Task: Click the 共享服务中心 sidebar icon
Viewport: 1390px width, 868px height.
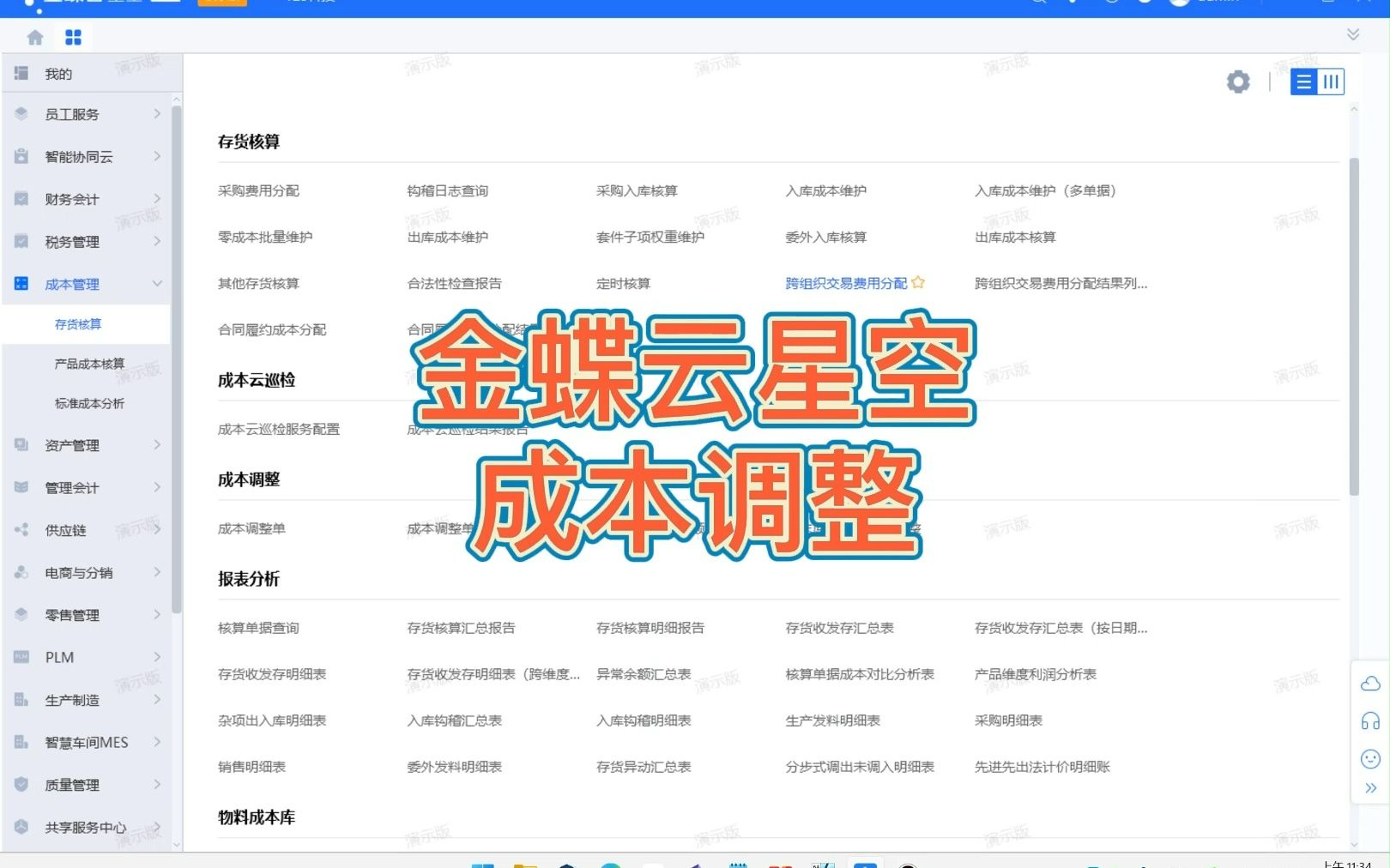Action: pyautogui.click(x=21, y=827)
